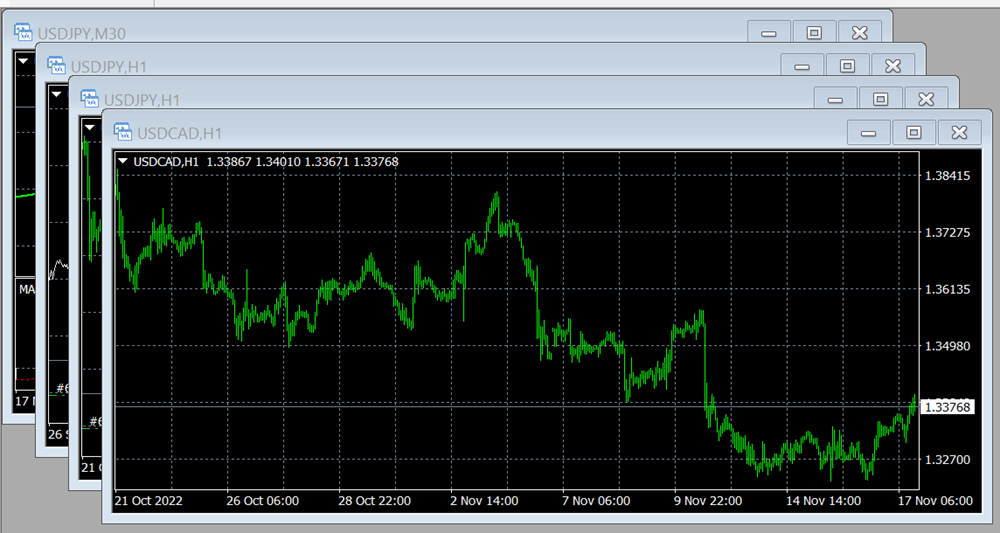Viewport: 1000px width, 533px height.
Task: Click the 9 Nov 22:00 time label
Action: tap(708, 500)
